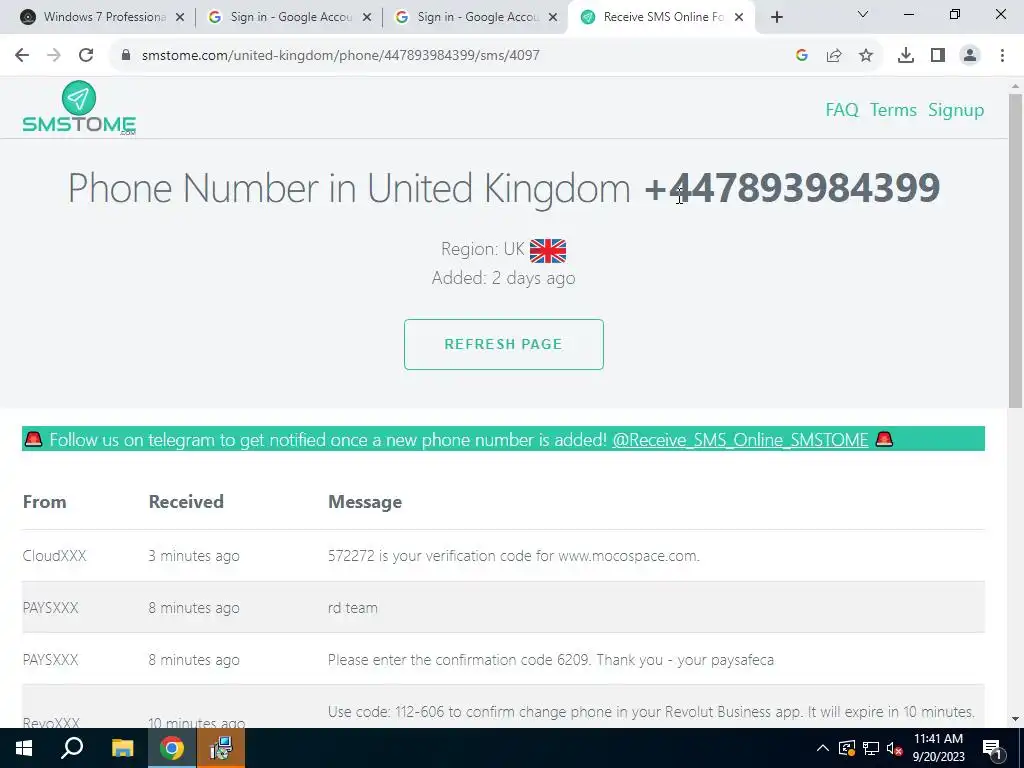
Task: Show hidden system tray icons
Action: tap(823, 748)
